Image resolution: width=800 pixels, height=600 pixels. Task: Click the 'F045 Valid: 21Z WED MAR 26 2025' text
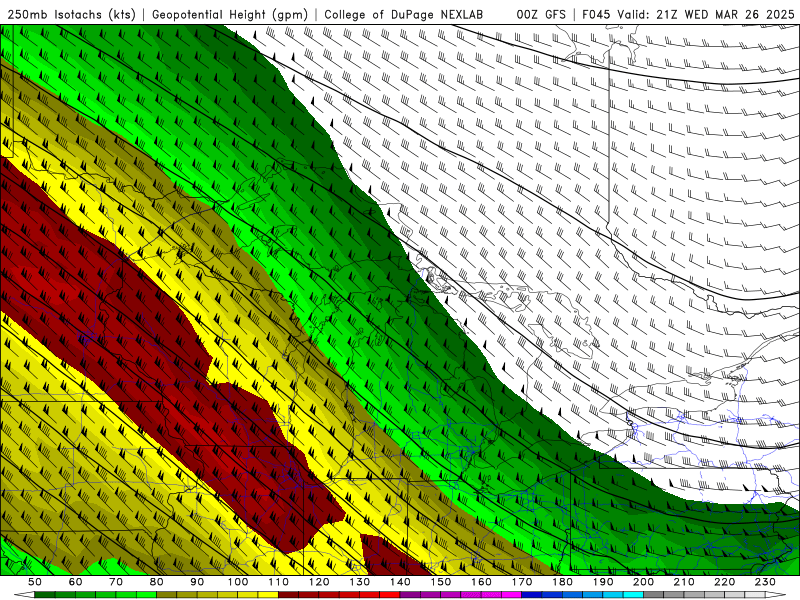pos(688,15)
